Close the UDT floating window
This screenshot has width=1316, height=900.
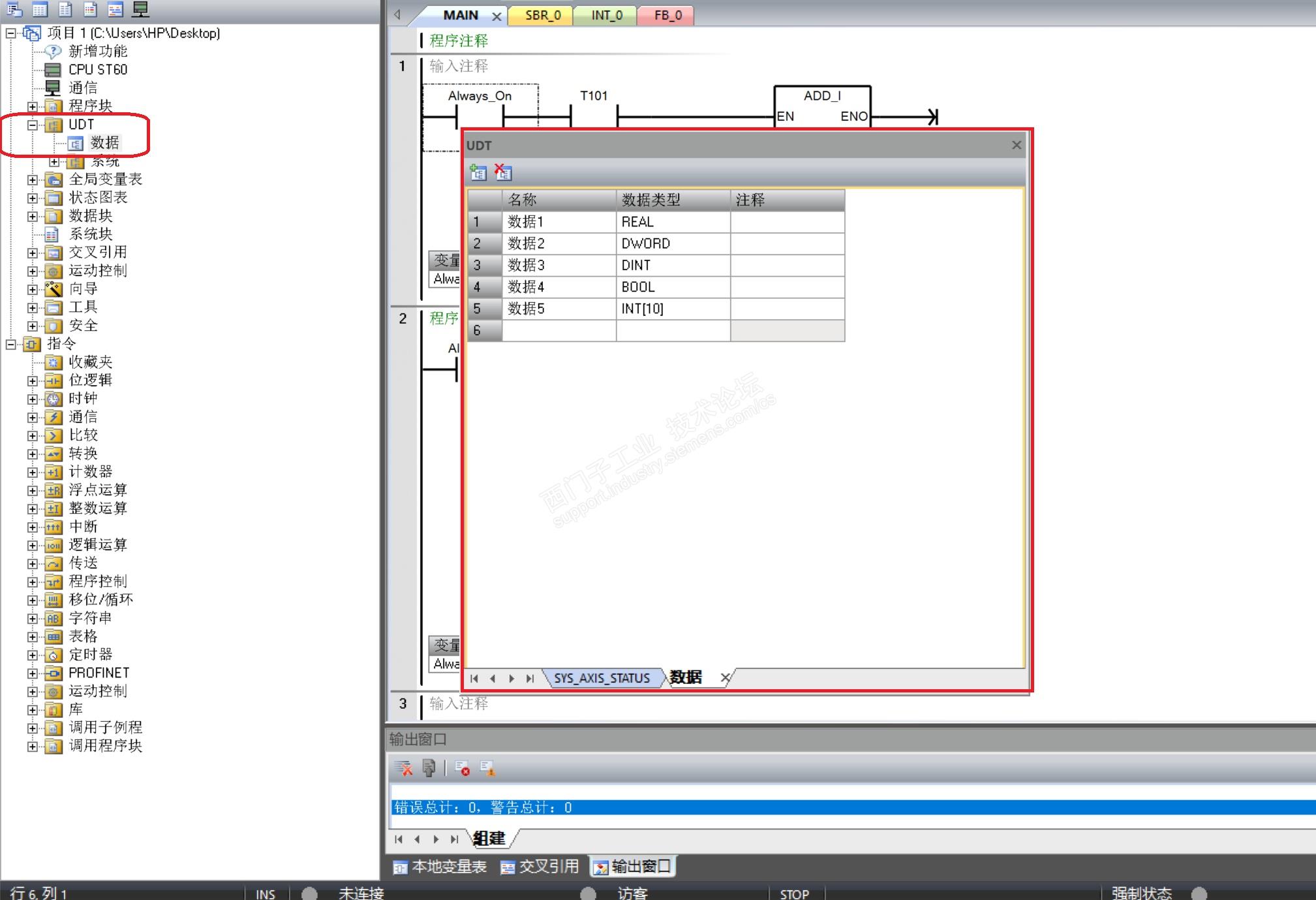pyautogui.click(x=1016, y=145)
